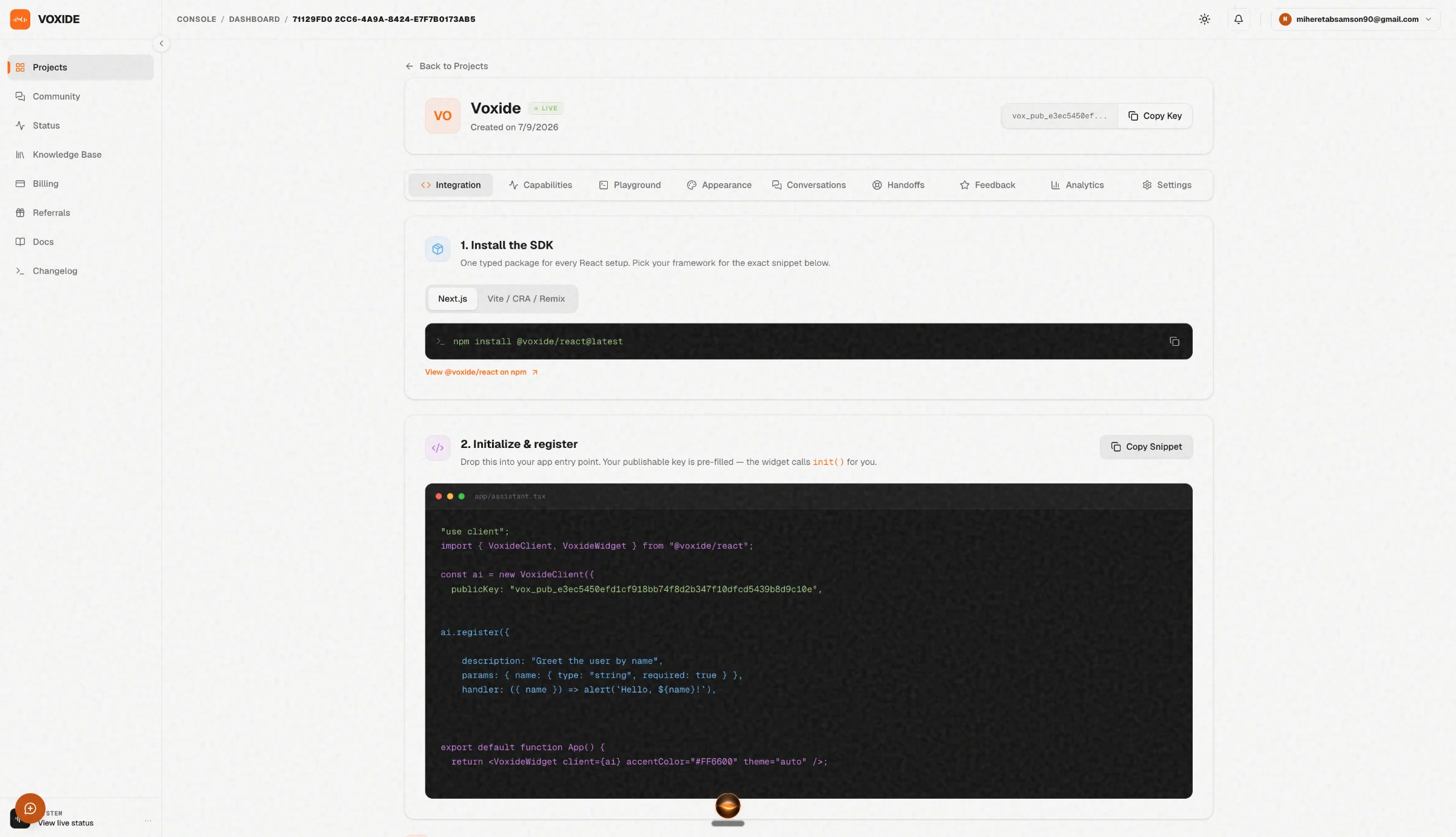Click Back to Projects link
Image resolution: width=1456 pixels, height=837 pixels.
447,66
